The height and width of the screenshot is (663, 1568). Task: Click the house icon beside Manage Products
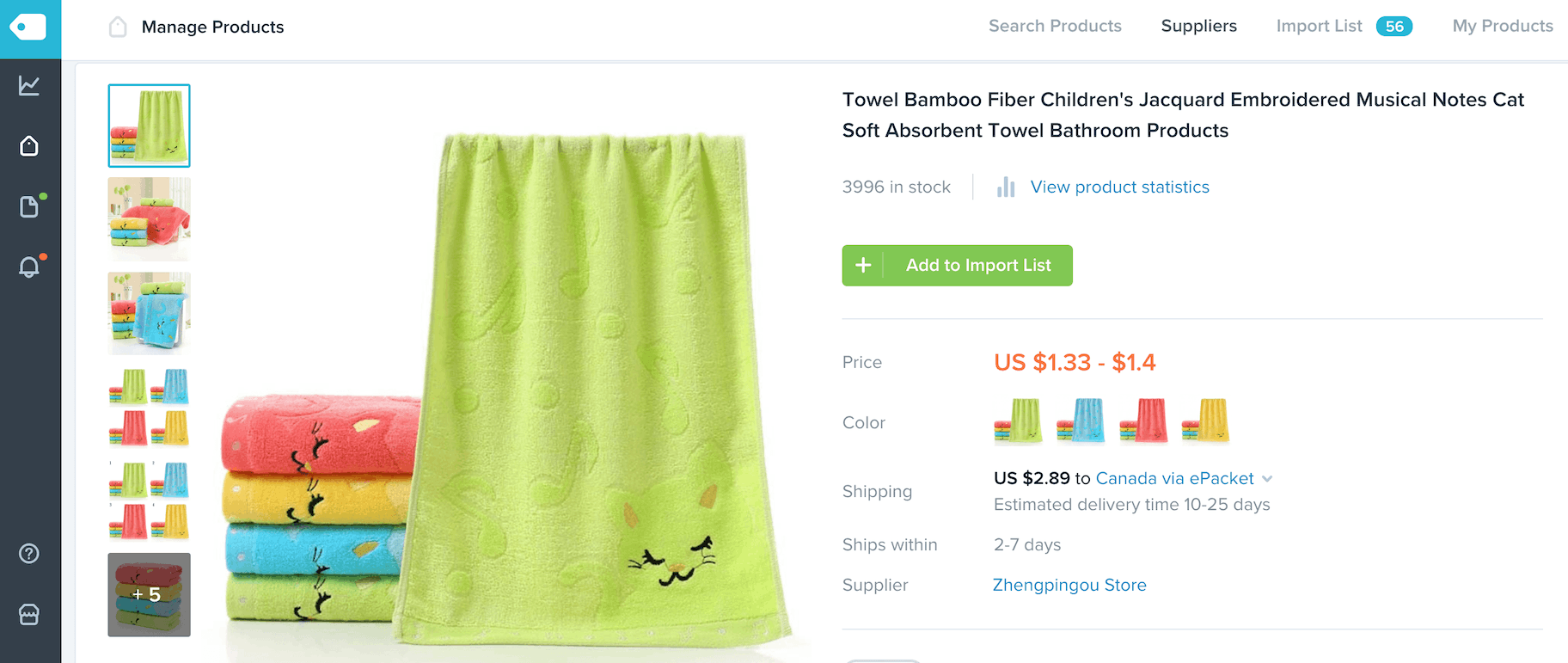pos(118,28)
